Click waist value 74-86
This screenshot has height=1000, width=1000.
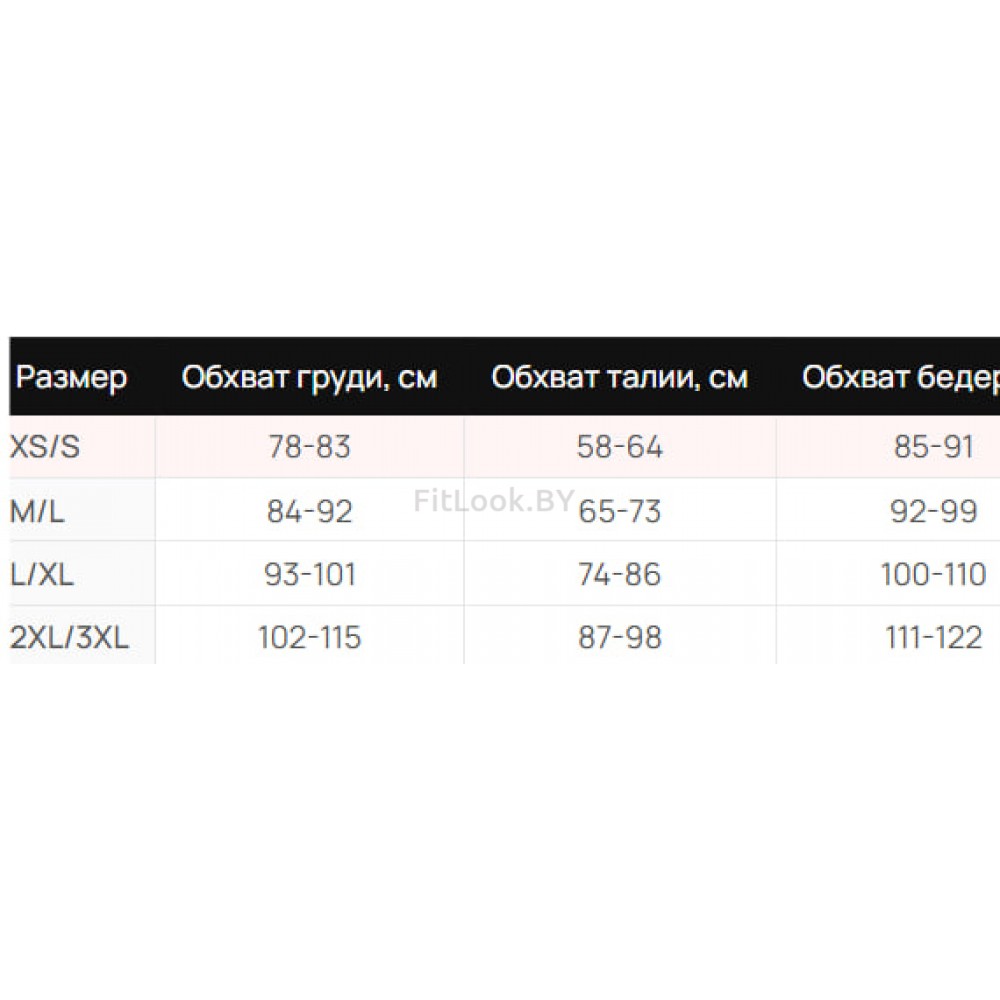coord(620,575)
